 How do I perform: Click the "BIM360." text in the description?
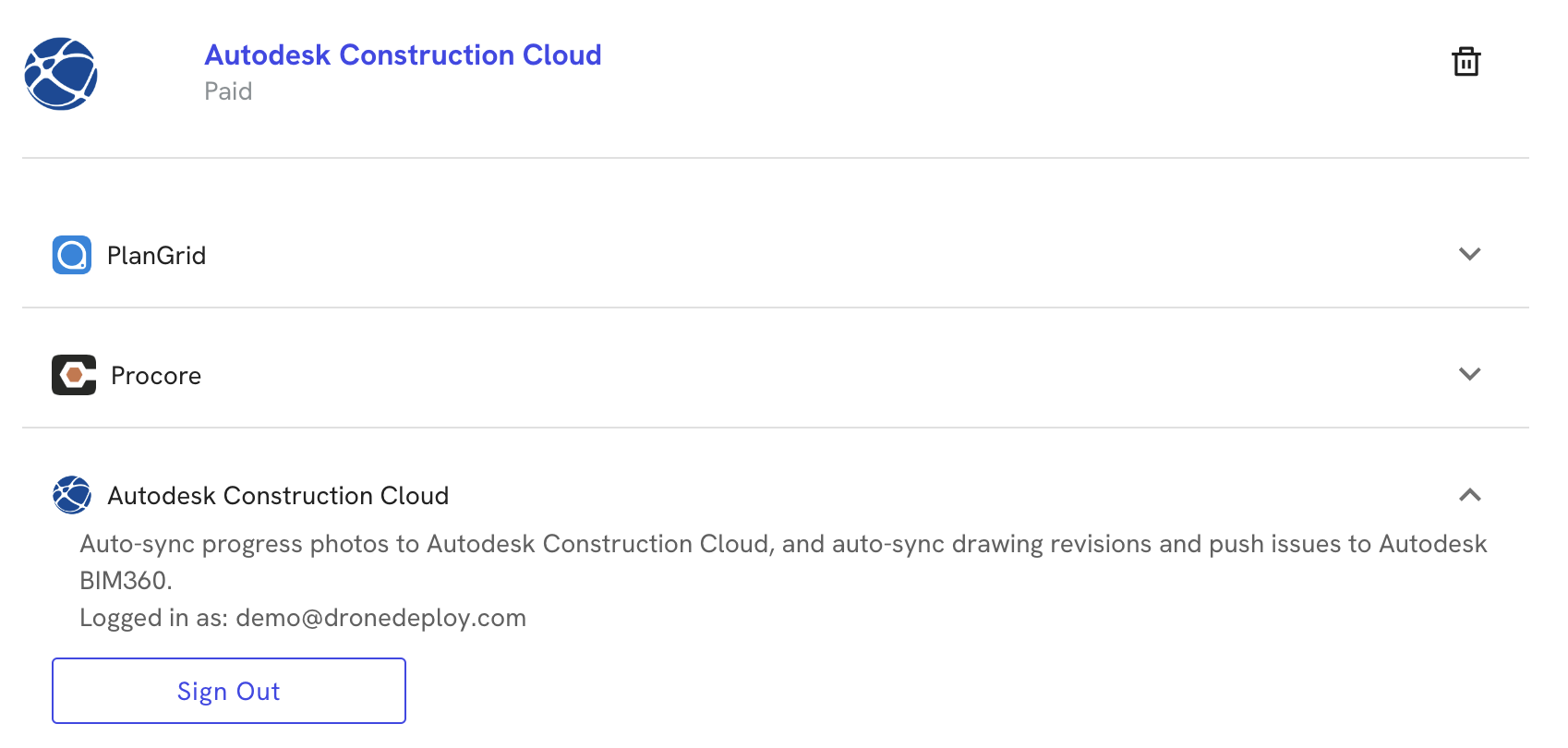[126, 581]
